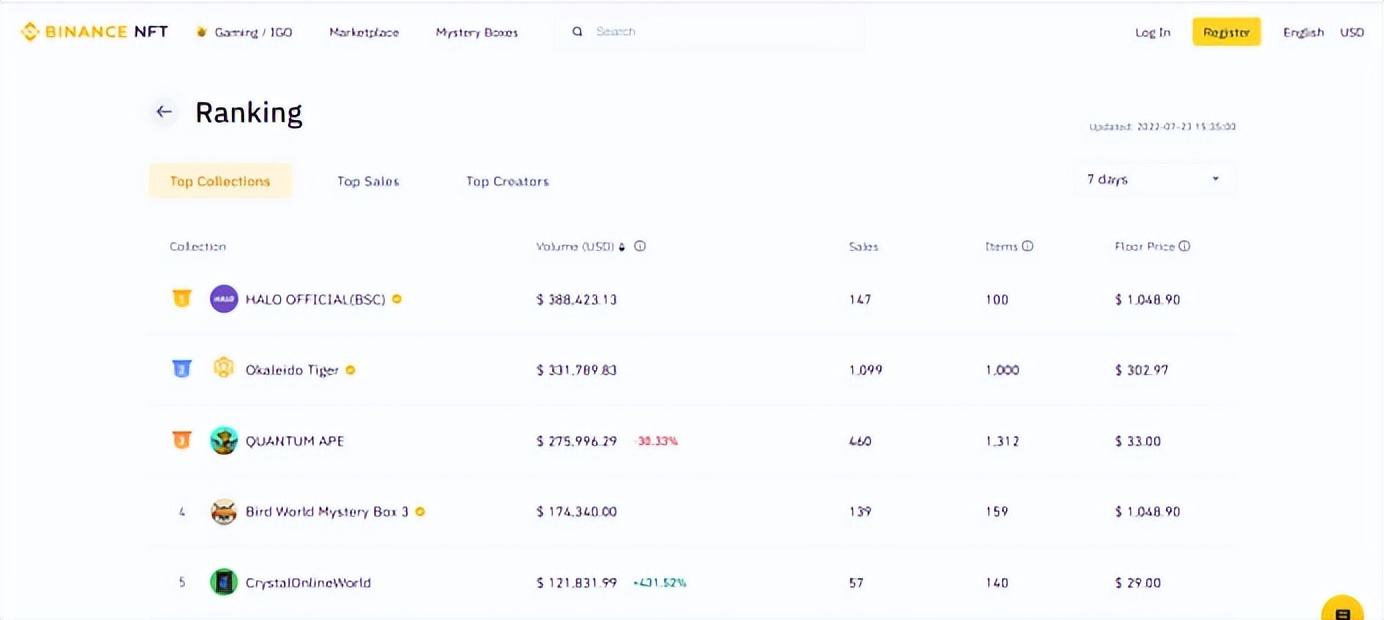
Task: Click the Okaleido Tiger collection avatar
Action: [x=224, y=369]
